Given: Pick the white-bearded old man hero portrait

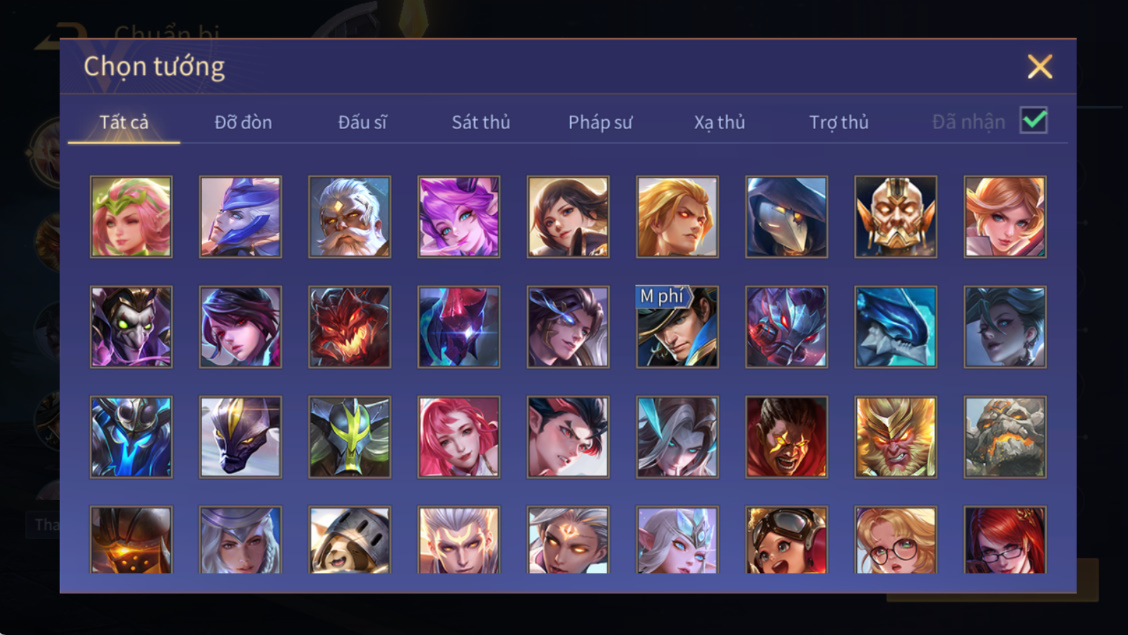Looking at the screenshot, I should click(350, 216).
